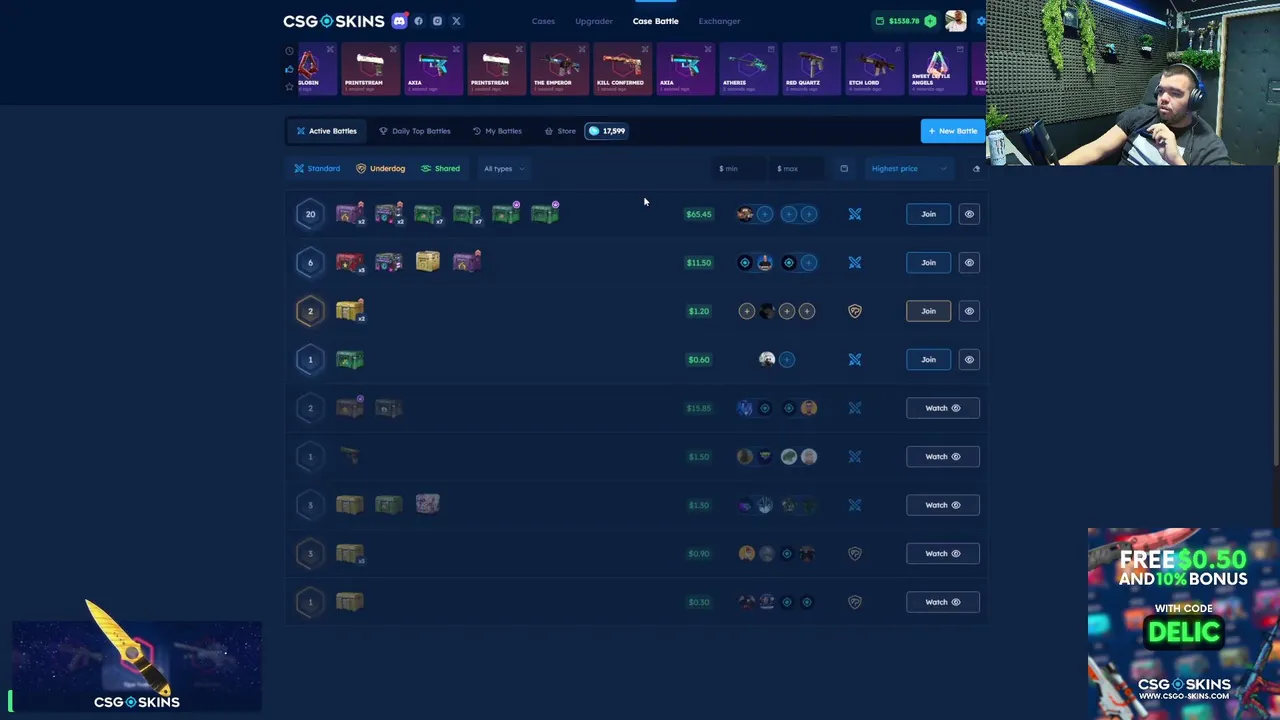Go to Case Battle in top navigation
This screenshot has width=1280, height=720.
click(655, 21)
